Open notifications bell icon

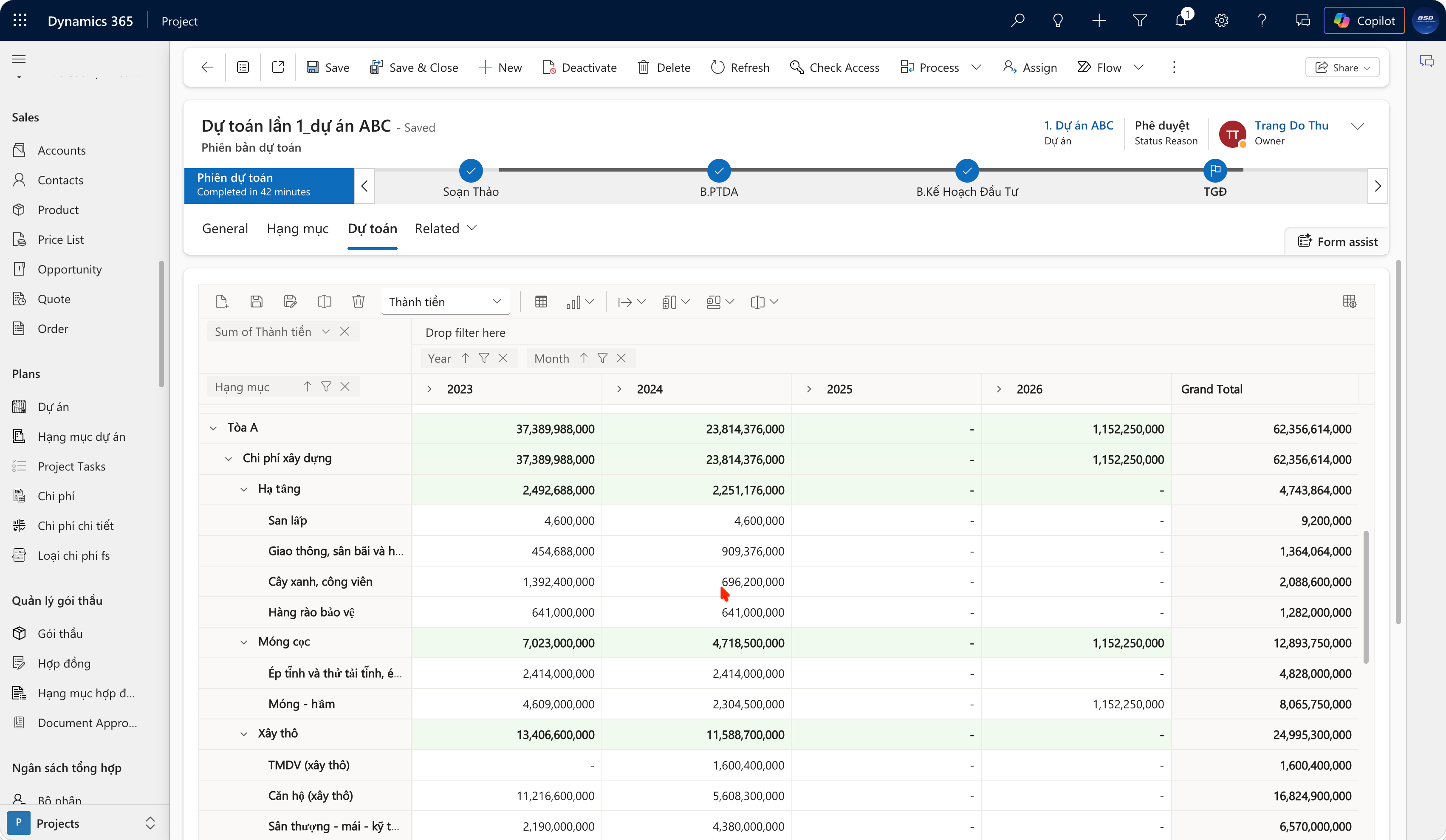[1181, 21]
